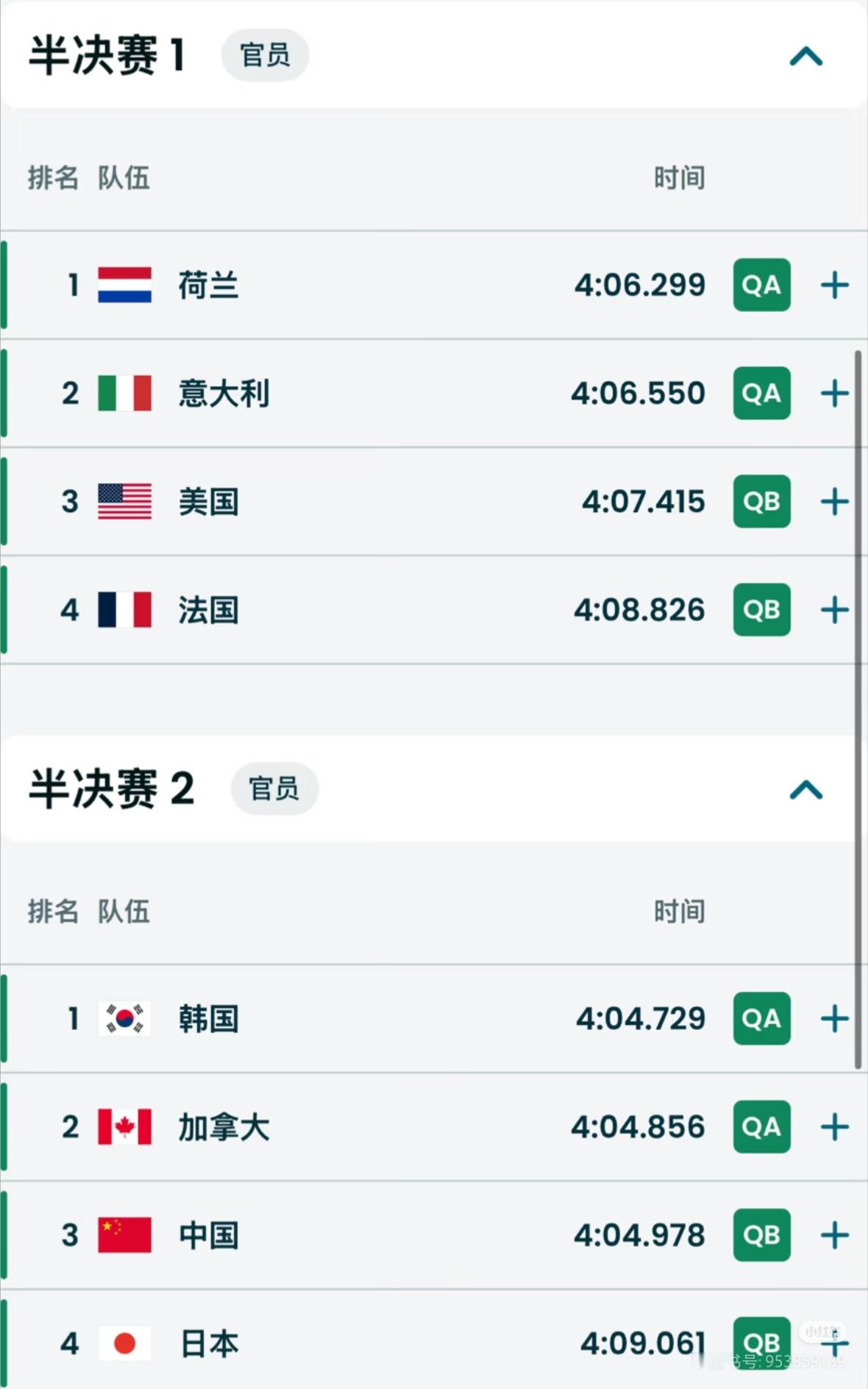Tap plus icon for 中国 row
The width and height of the screenshot is (868, 1389).
834,1235
